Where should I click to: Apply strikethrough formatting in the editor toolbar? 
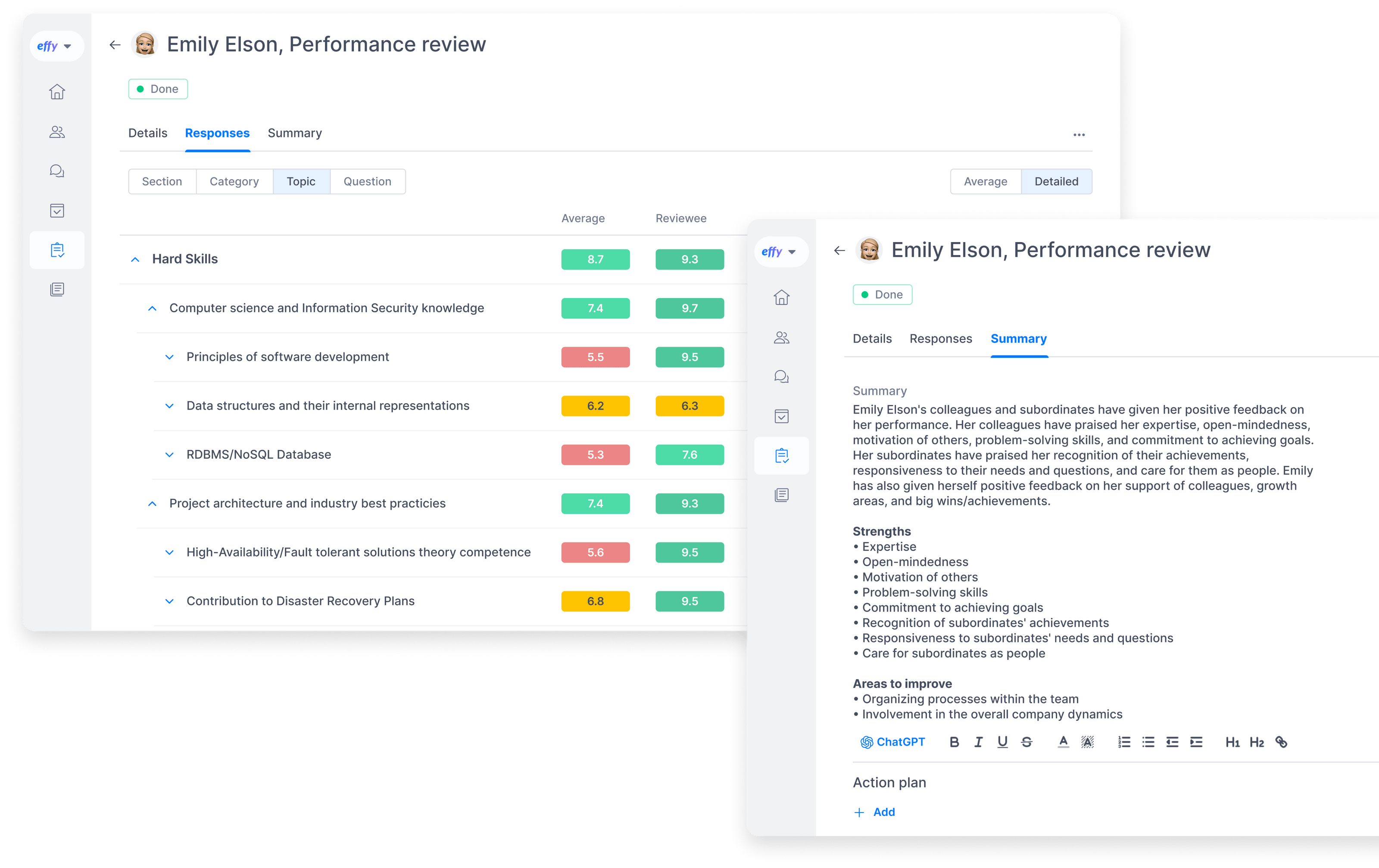(1027, 741)
